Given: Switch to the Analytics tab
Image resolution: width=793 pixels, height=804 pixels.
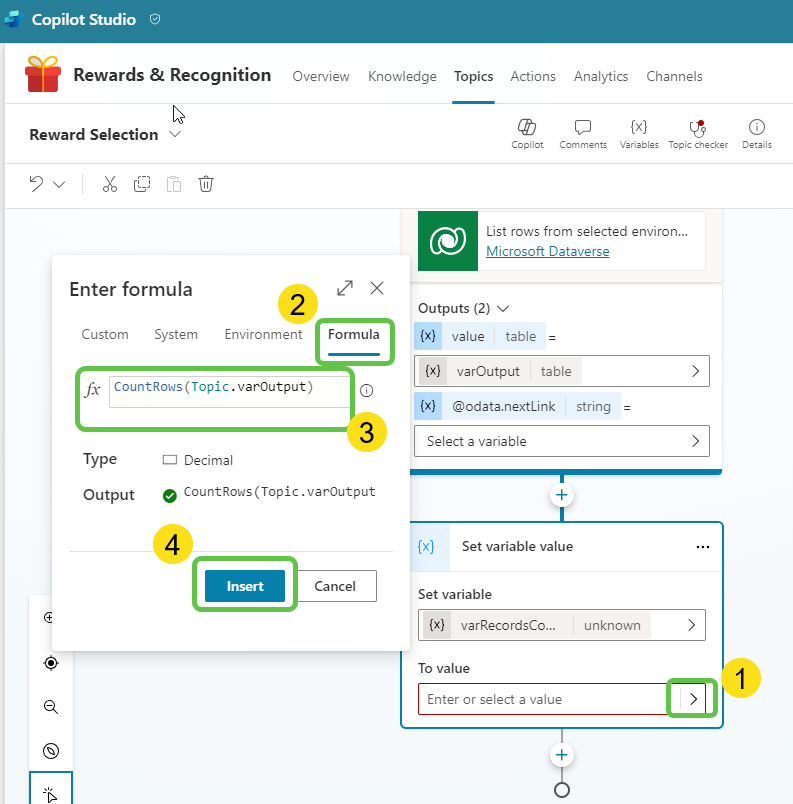Looking at the screenshot, I should [x=601, y=76].
